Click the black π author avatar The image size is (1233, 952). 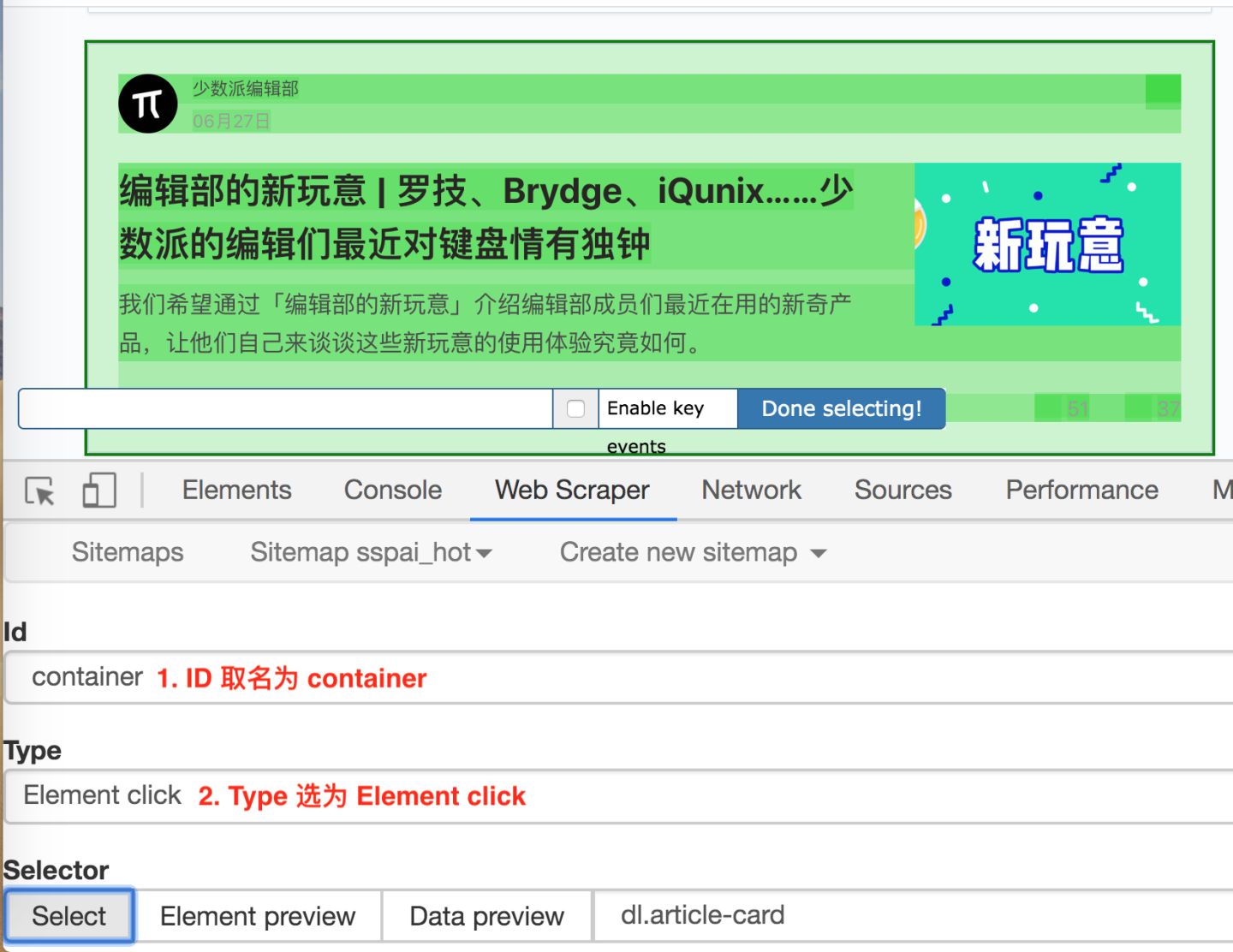[x=148, y=104]
